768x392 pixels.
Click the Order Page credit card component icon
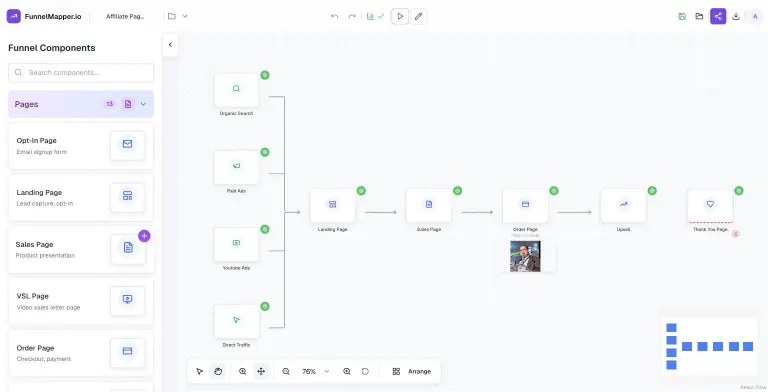click(127, 352)
